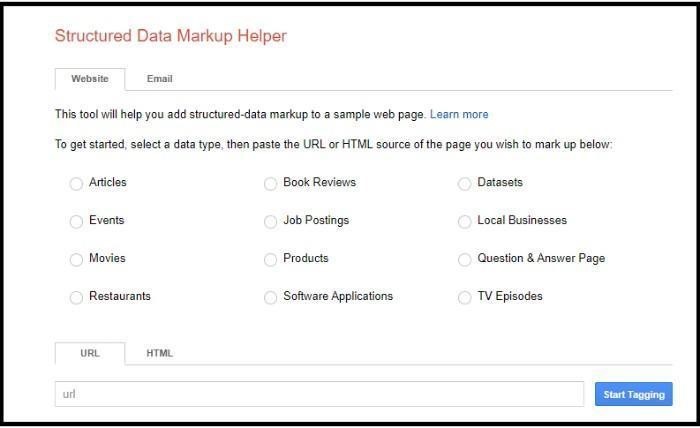This screenshot has width=700, height=428.
Task: Choose the Job Postings option
Action: (x=271, y=221)
